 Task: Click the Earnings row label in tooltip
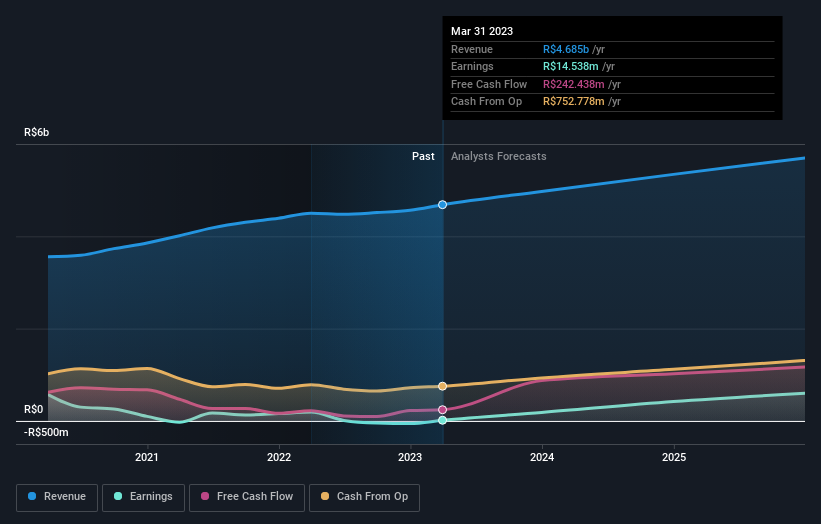click(472, 66)
